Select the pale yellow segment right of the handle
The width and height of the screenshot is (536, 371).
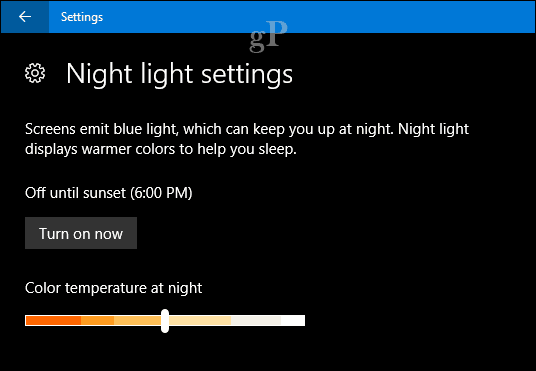click(x=200, y=321)
